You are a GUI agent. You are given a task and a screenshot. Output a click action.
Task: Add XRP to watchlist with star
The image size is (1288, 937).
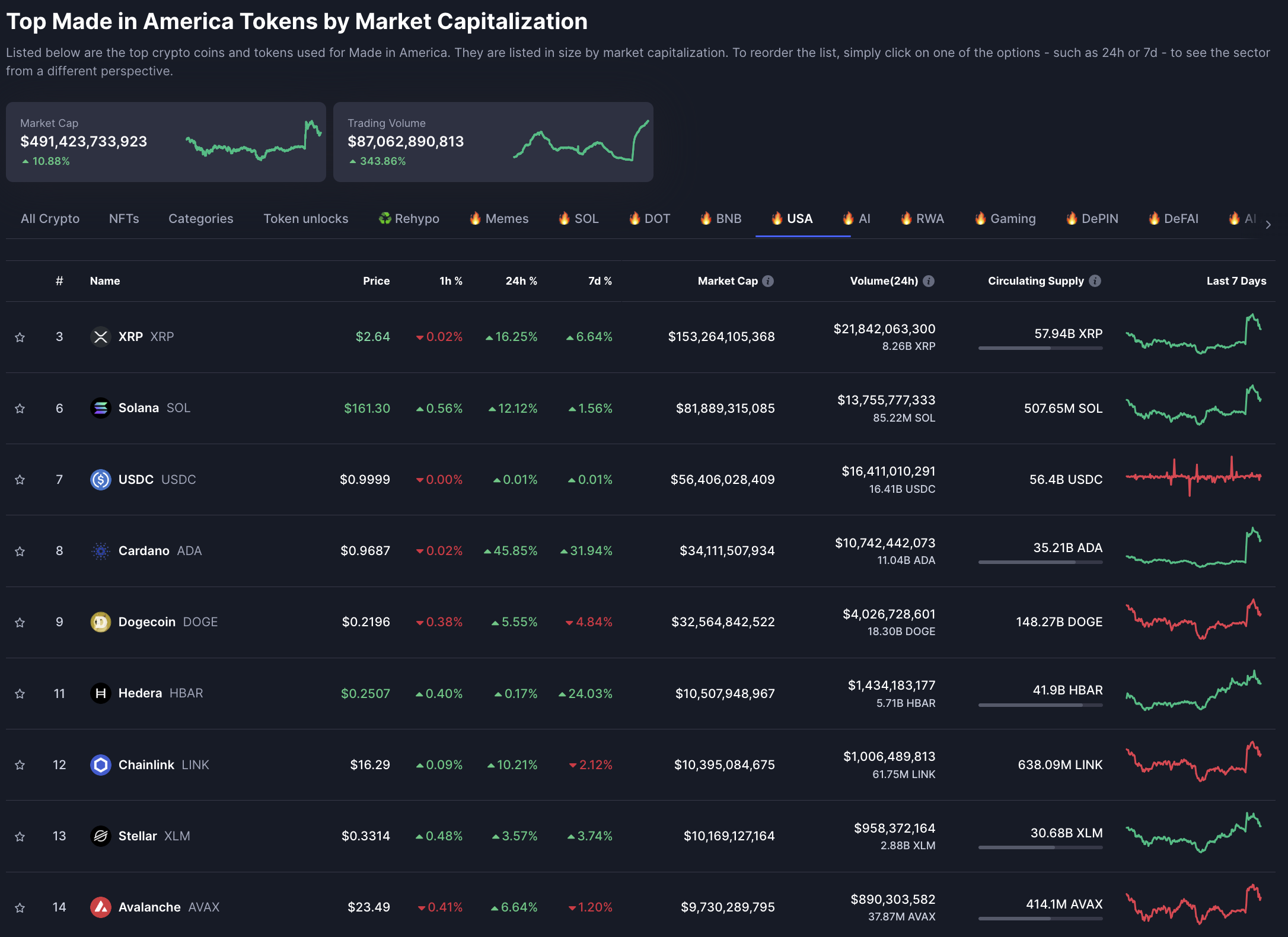point(20,337)
